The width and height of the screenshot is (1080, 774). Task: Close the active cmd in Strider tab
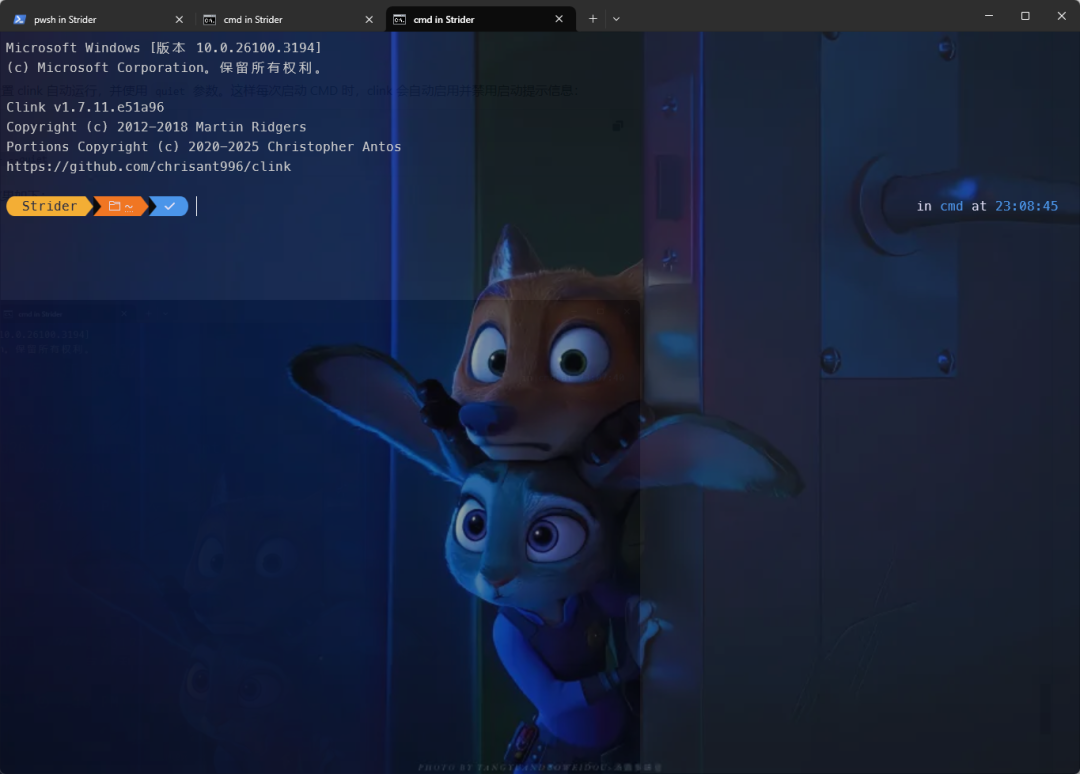559,19
